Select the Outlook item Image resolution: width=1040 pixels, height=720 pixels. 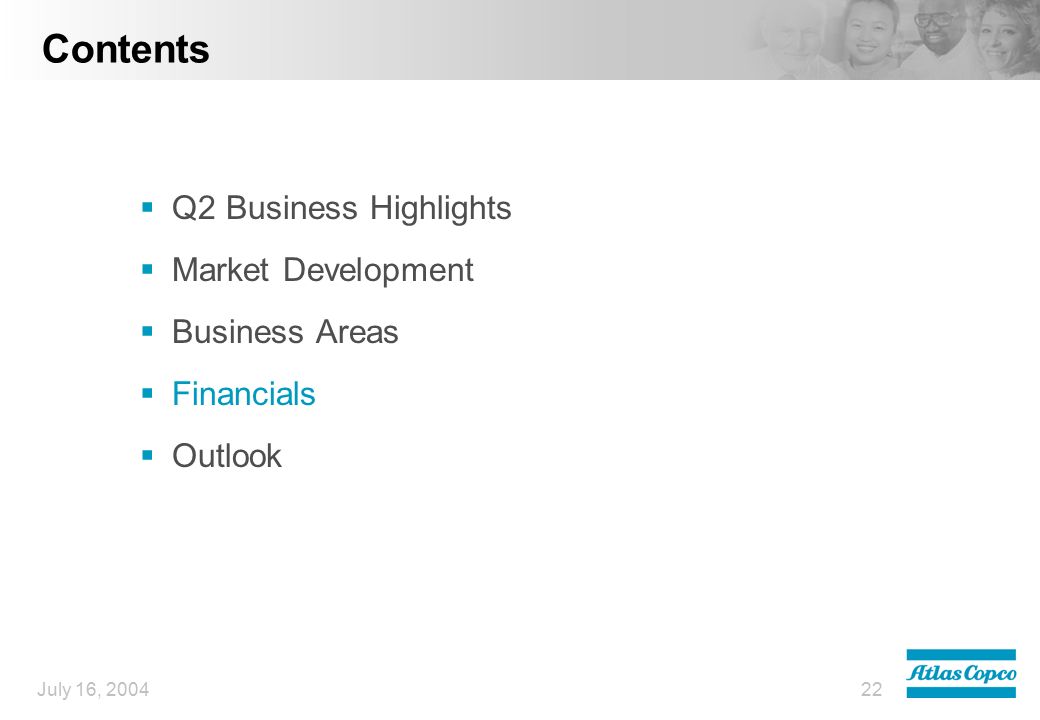click(227, 456)
